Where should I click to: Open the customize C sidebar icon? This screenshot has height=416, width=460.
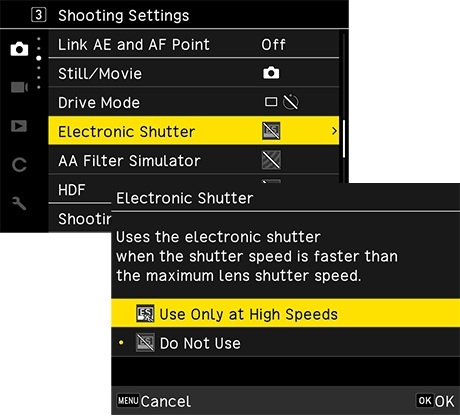(19, 165)
